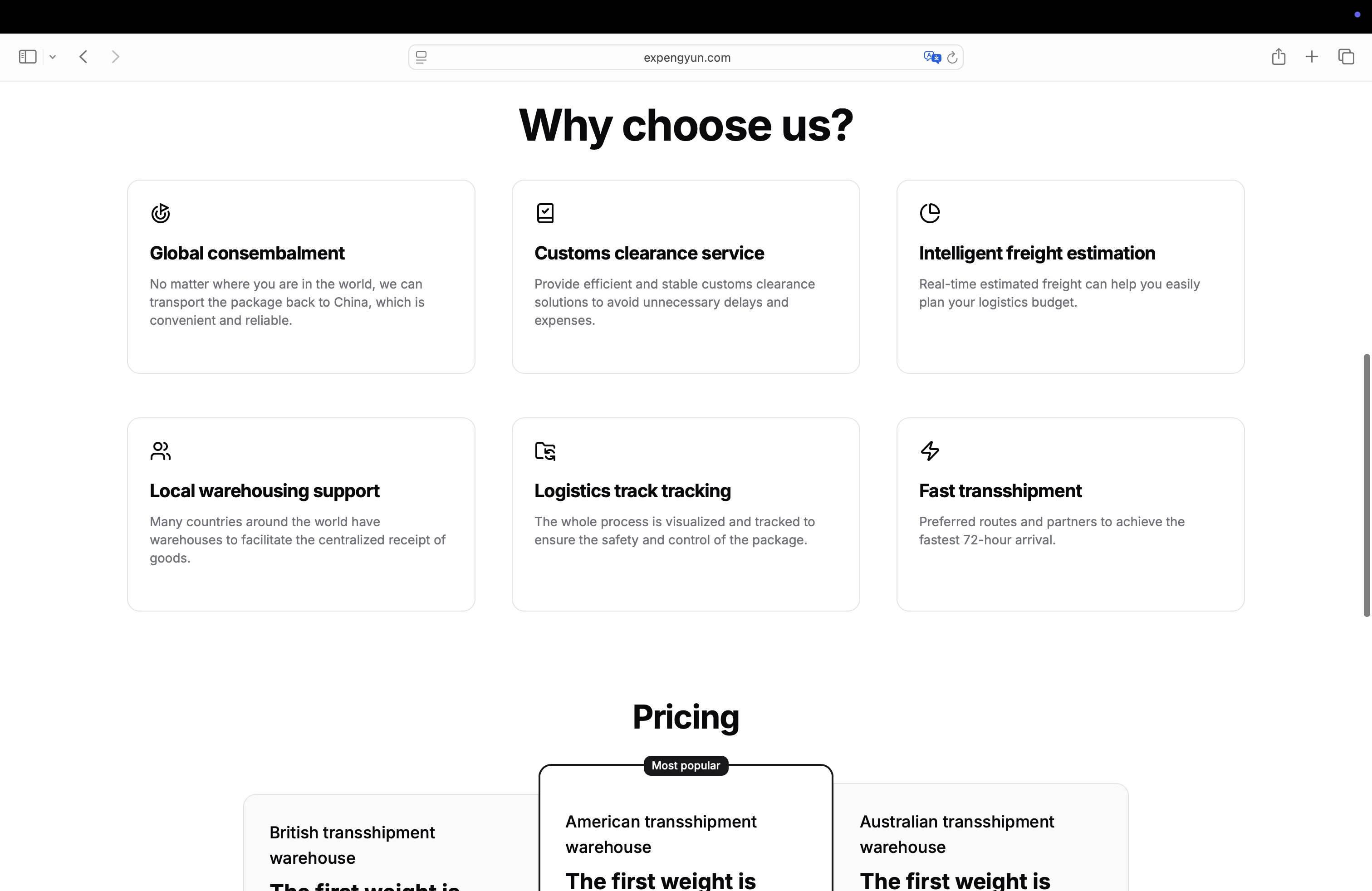1372x891 pixels.
Task: Click the Global consembalment icon
Action: point(160,213)
